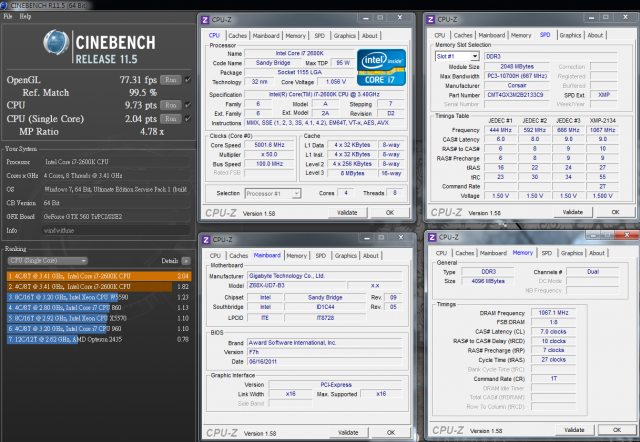Click the XMP-2134 frequency 1067 MHz cell
Screen dimensions: 640x442
click(x=602, y=130)
